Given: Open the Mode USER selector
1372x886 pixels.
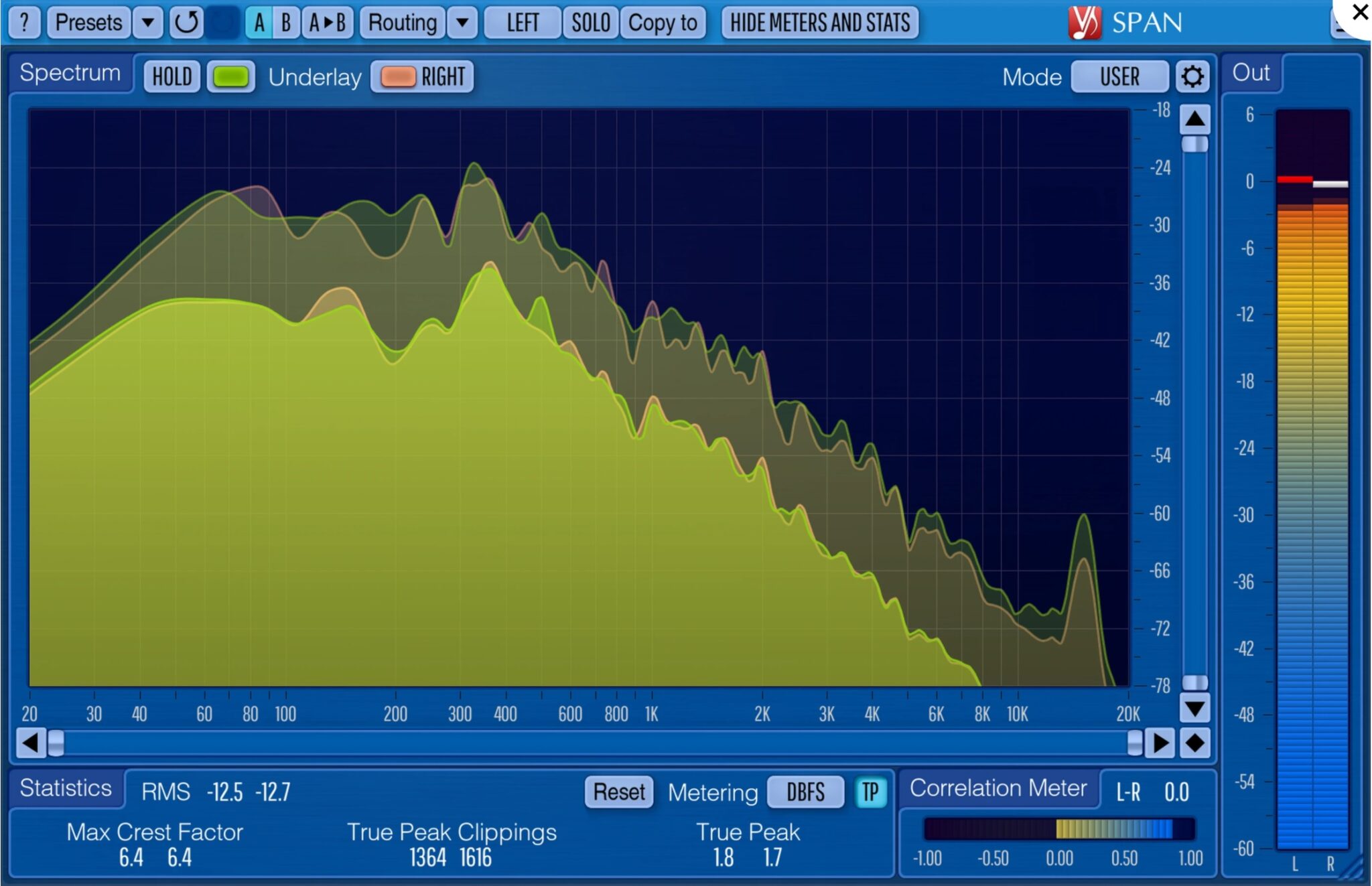Looking at the screenshot, I should tap(1119, 76).
